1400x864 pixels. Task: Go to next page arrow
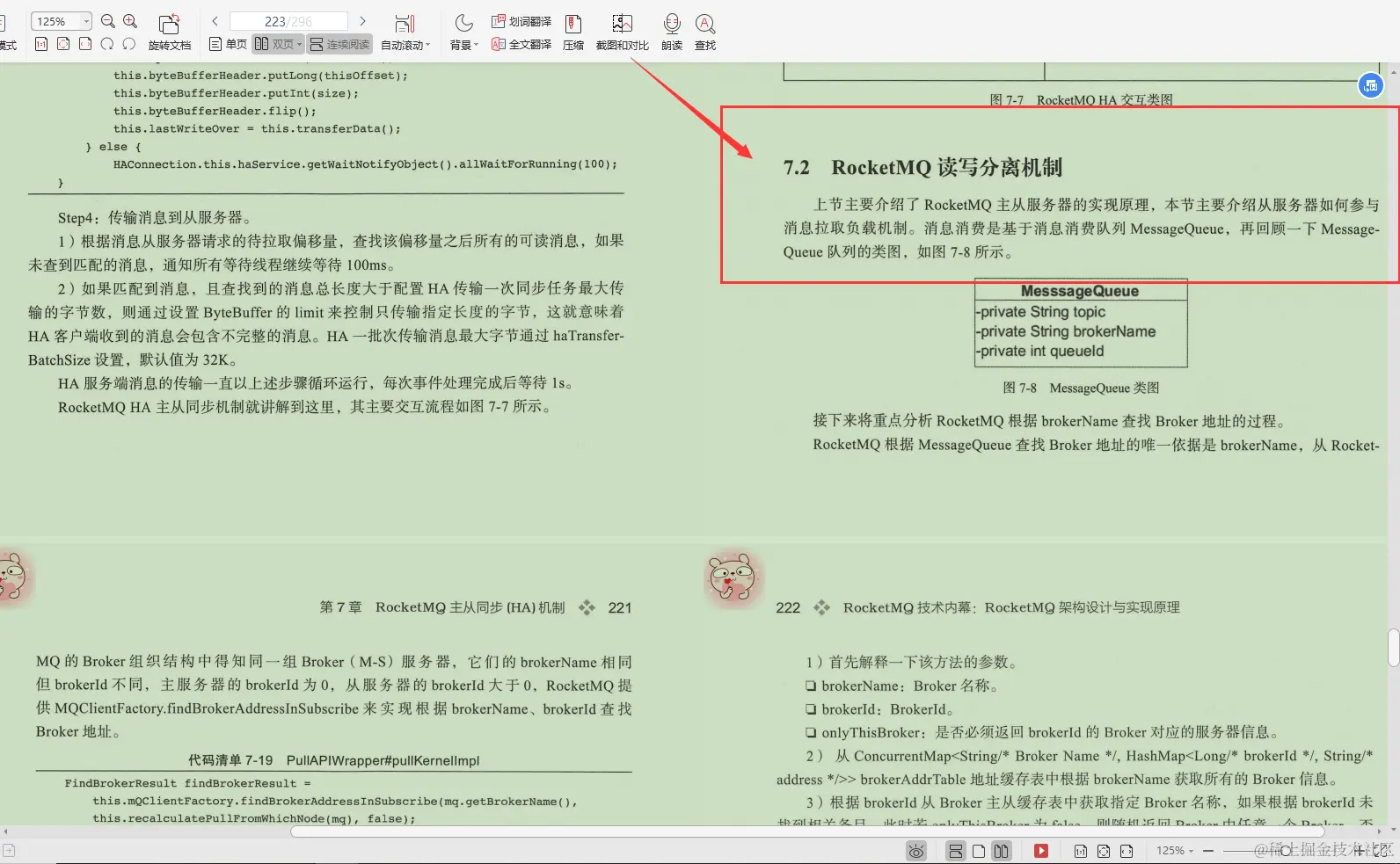click(x=362, y=21)
